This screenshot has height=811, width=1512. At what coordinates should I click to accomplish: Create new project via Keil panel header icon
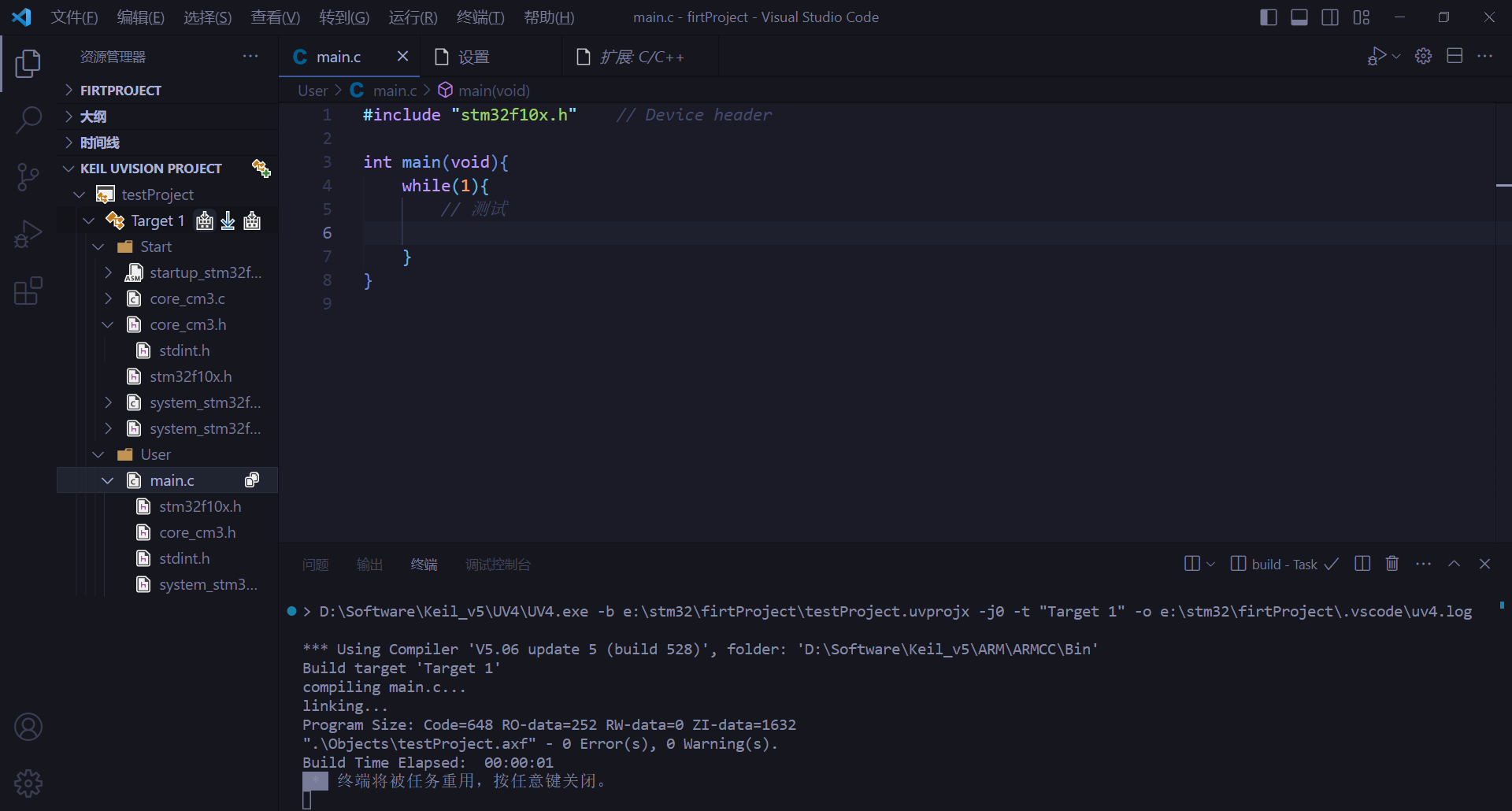[261, 168]
